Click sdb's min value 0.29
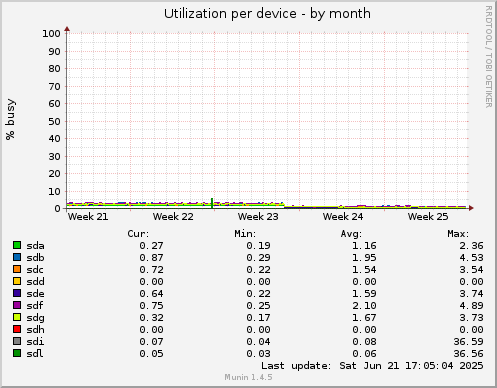Viewport: 497px width, 388px height. click(x=258, y=258)
